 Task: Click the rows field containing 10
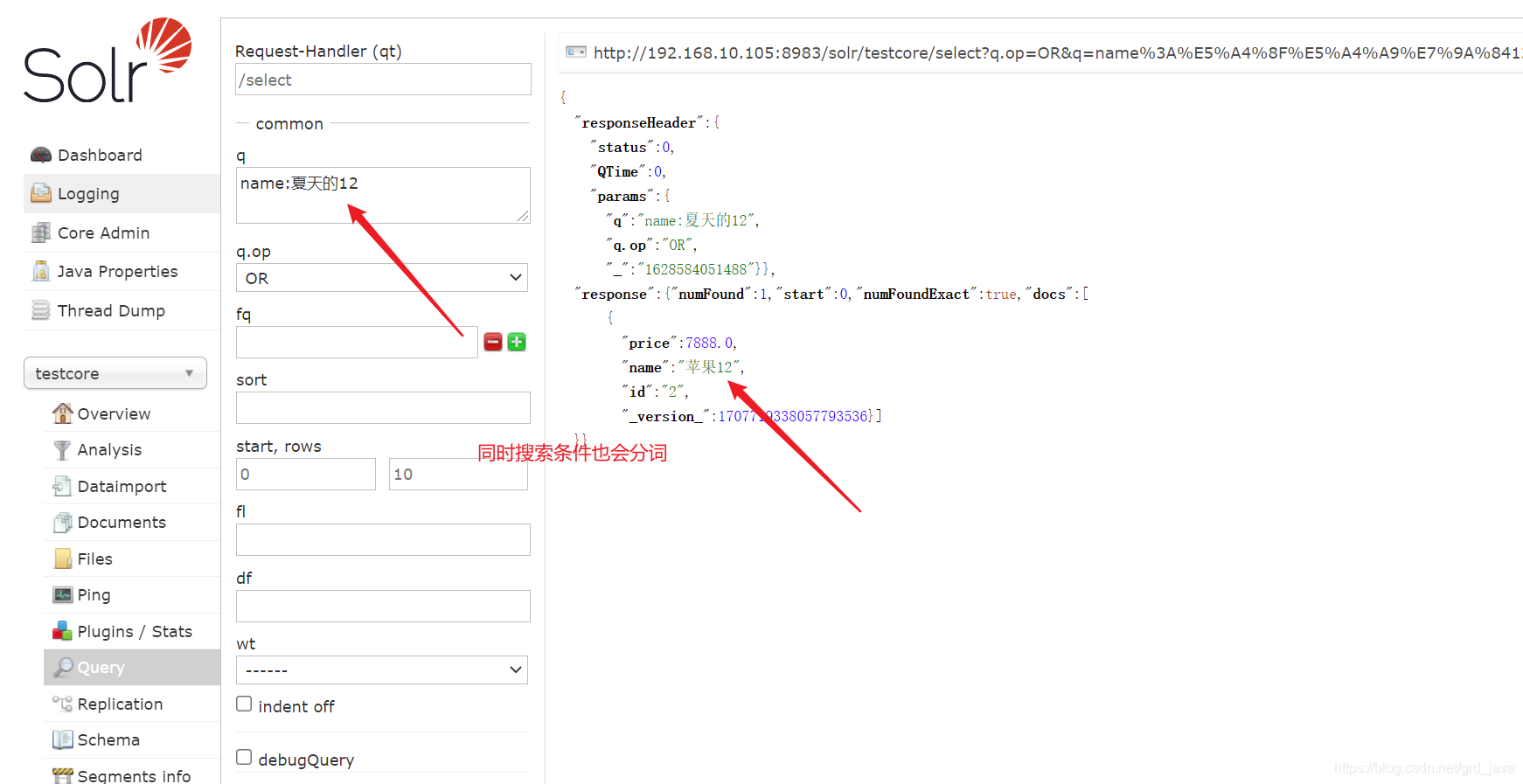458,474
